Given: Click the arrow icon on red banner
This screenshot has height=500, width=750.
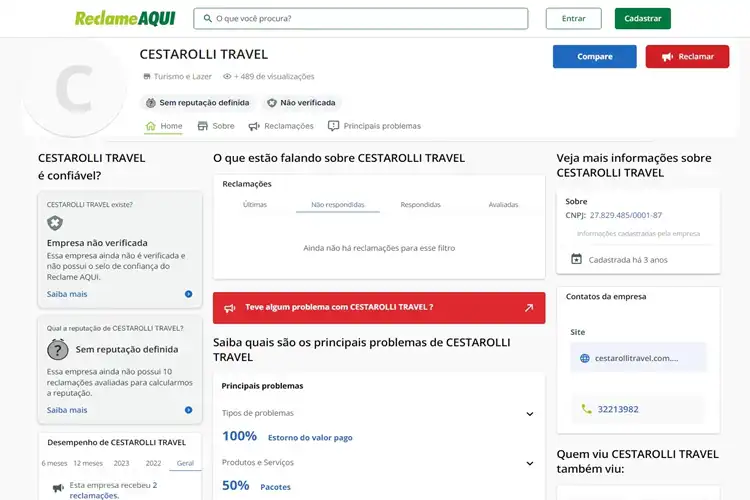Looking at the screenshot, I should [x=529, y=308].
